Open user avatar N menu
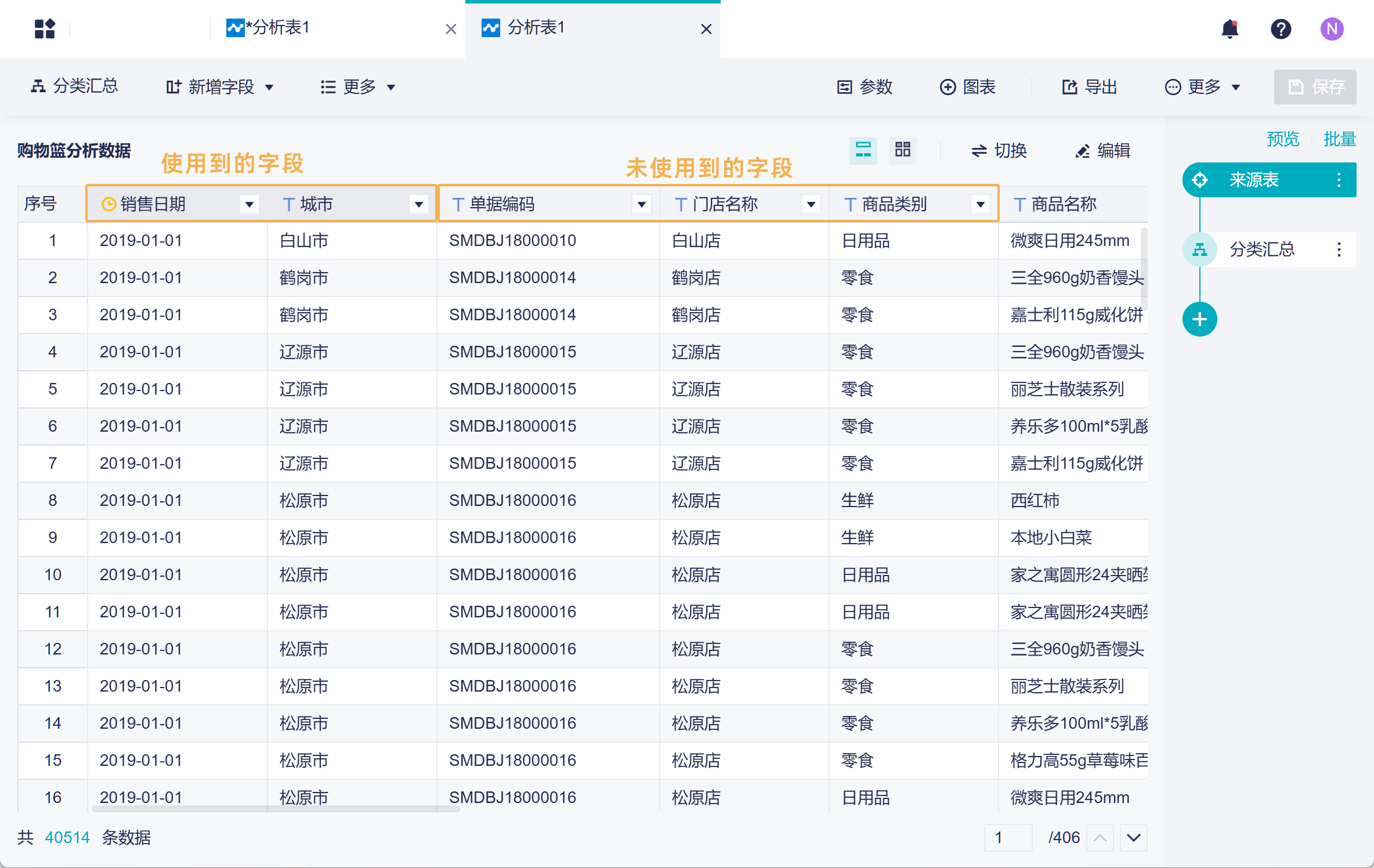 point(1332,28)
